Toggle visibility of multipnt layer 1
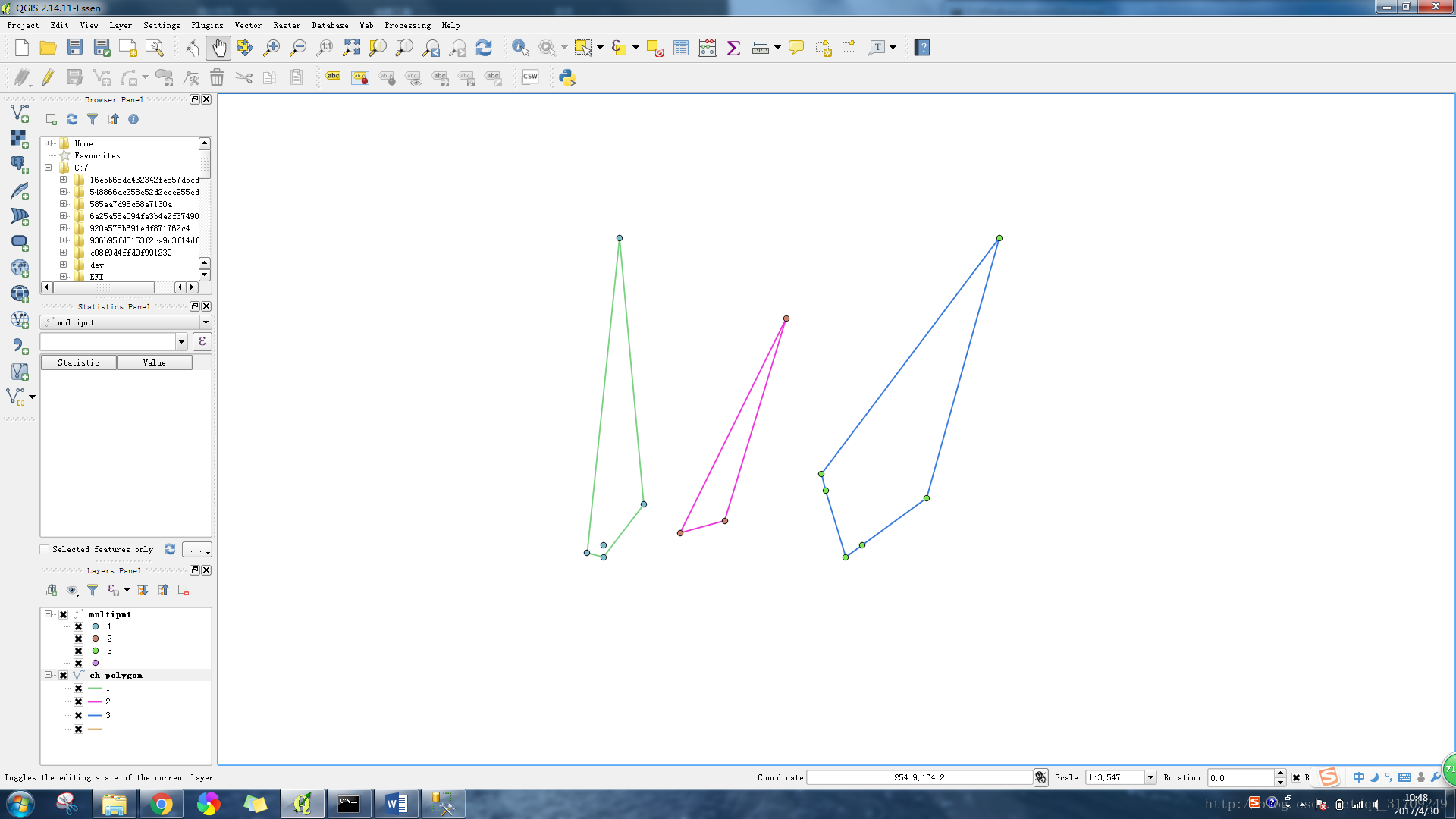 click(x=78, y=626)
